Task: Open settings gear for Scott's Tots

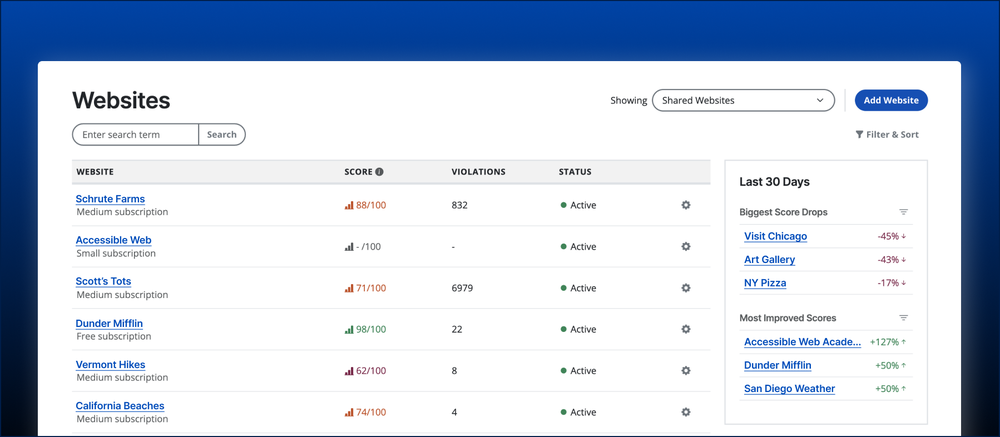Action: click(x=686, y=288)
